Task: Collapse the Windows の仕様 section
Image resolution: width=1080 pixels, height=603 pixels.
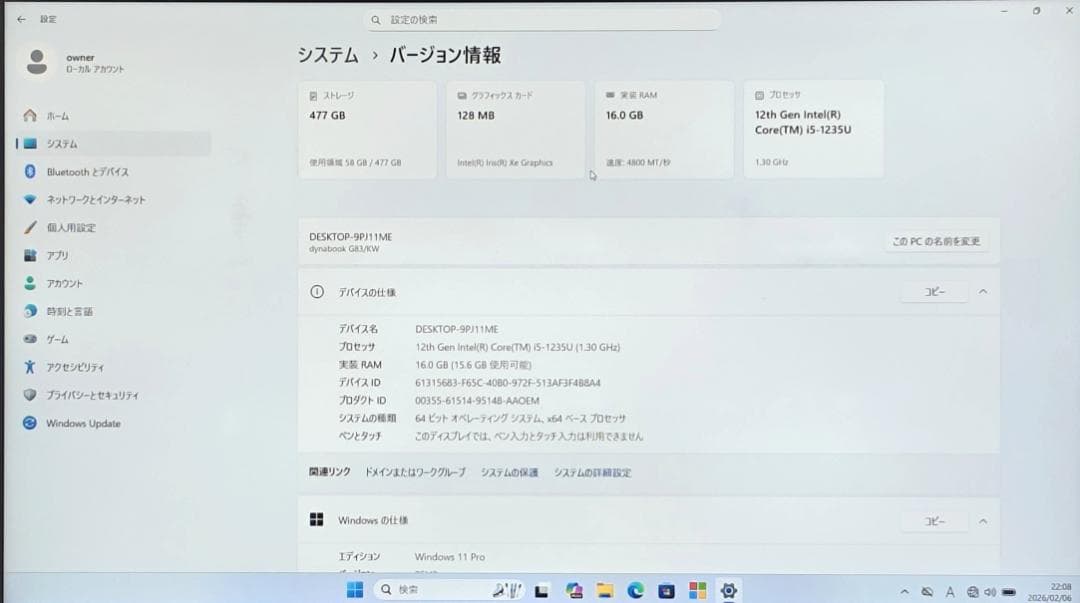Action: pos(982,521)
